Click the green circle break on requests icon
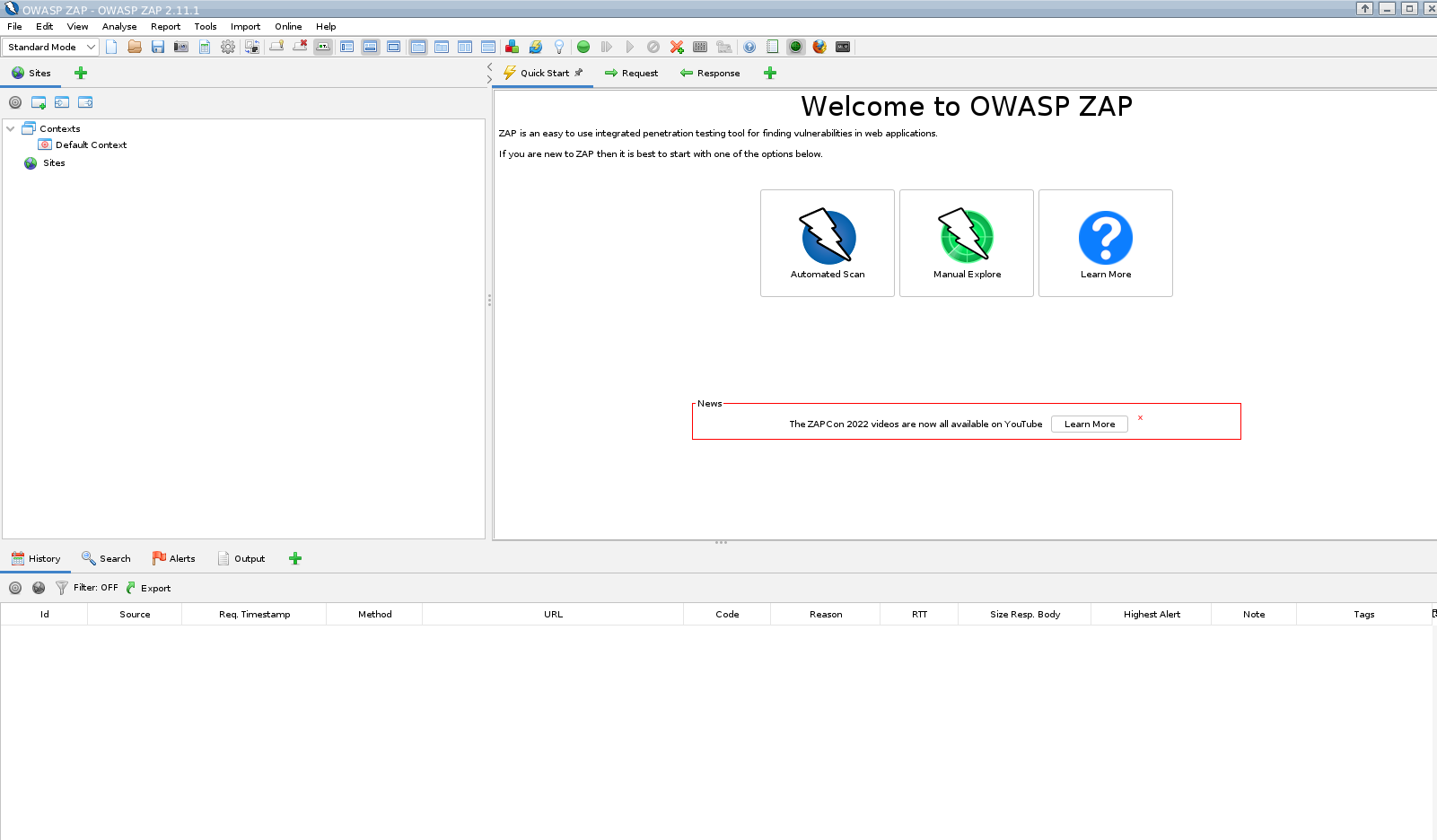Viewport: 1437px width, 840px height. pyautogui.click(x=583, y=47)
